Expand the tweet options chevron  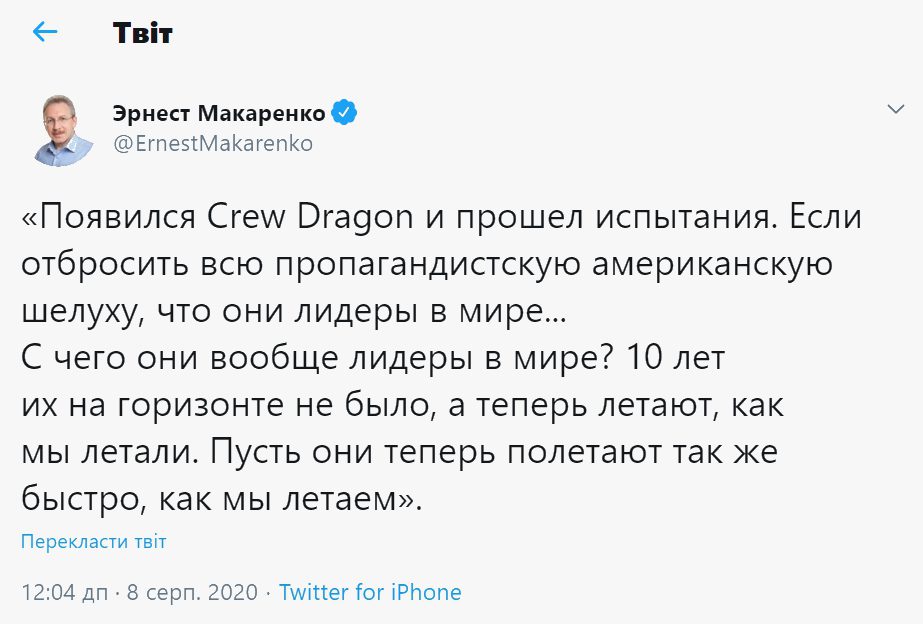(x=895, y=108)
